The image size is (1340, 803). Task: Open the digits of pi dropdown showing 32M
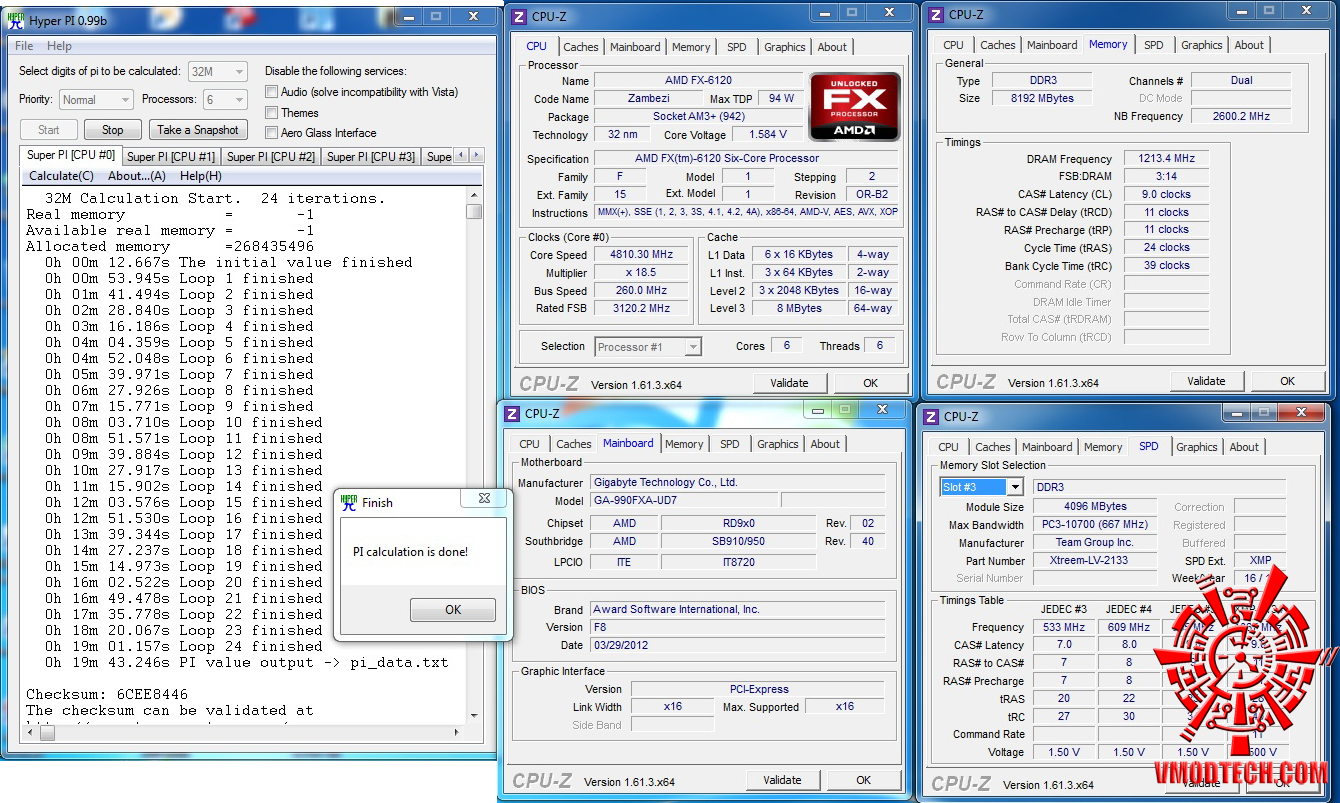(x=217, y=72)
